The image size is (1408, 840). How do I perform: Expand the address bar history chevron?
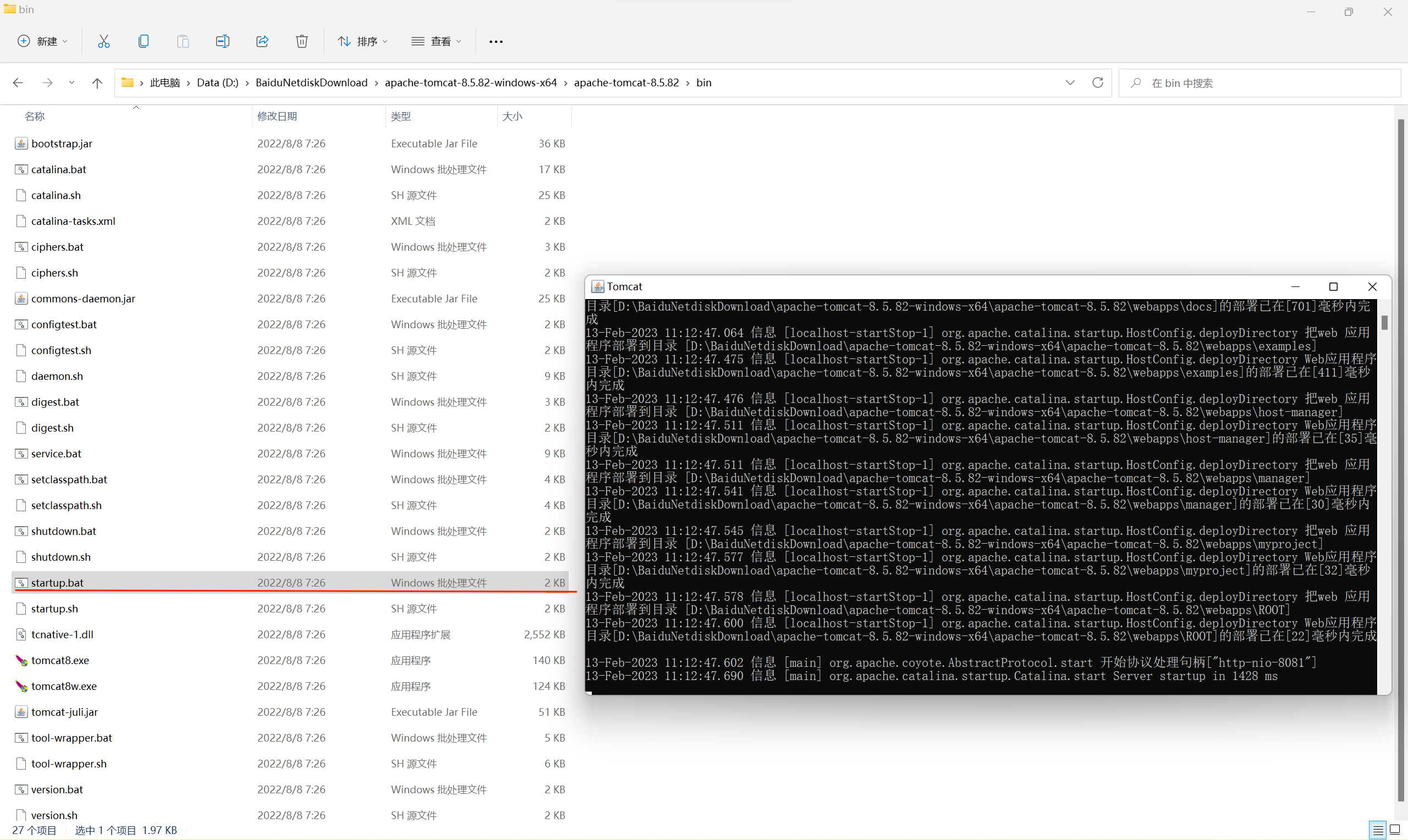pyautogui.click(x=1069, y=82)
